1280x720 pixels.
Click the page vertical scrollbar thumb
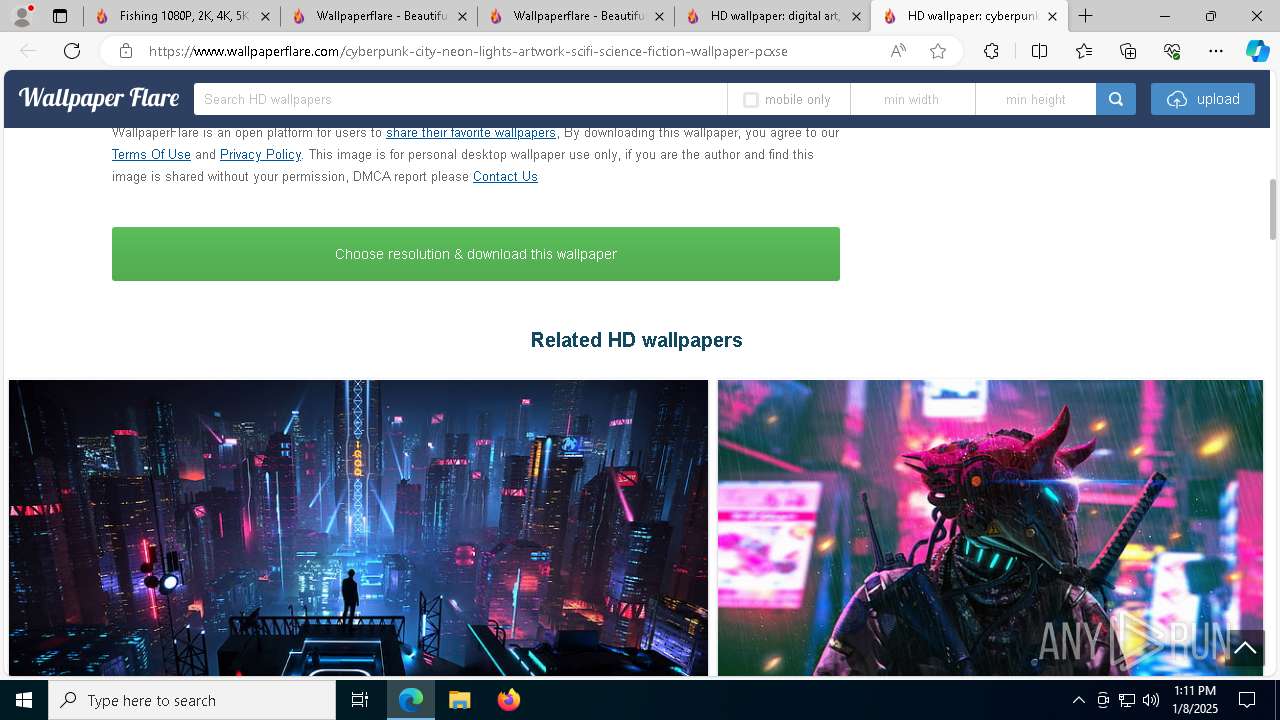tap(1273, 209)
